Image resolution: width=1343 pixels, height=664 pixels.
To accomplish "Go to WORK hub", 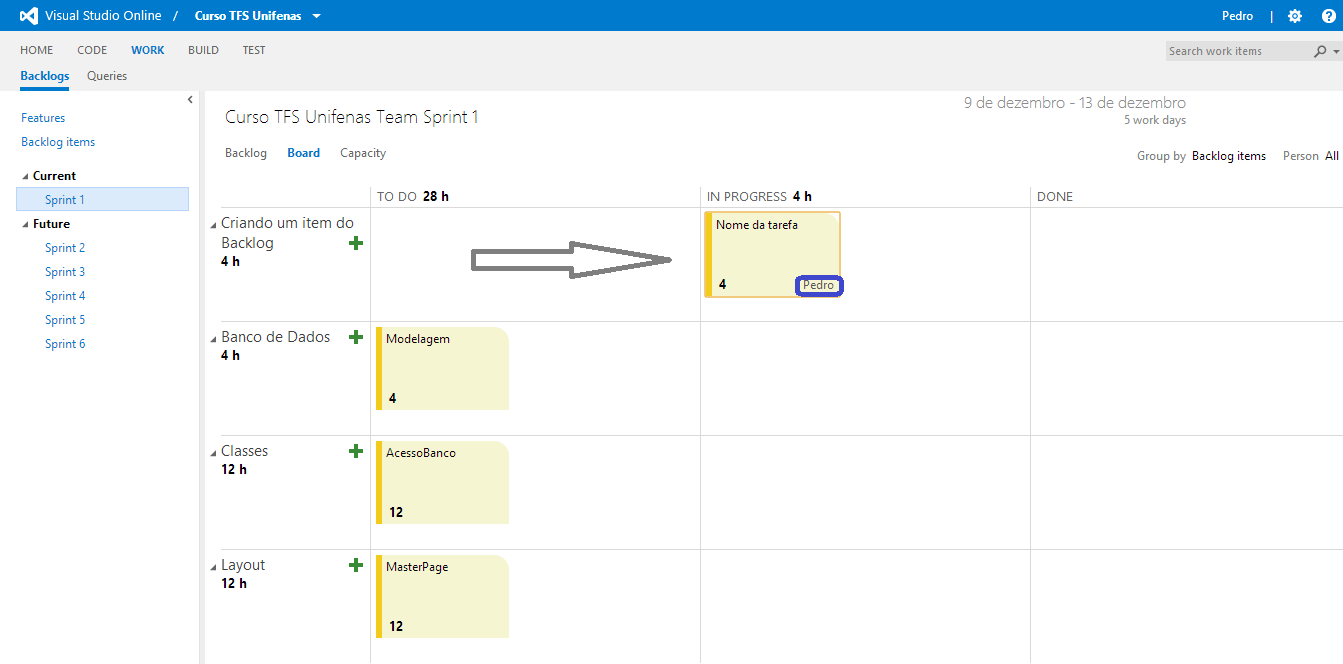I will coord(148,50).
